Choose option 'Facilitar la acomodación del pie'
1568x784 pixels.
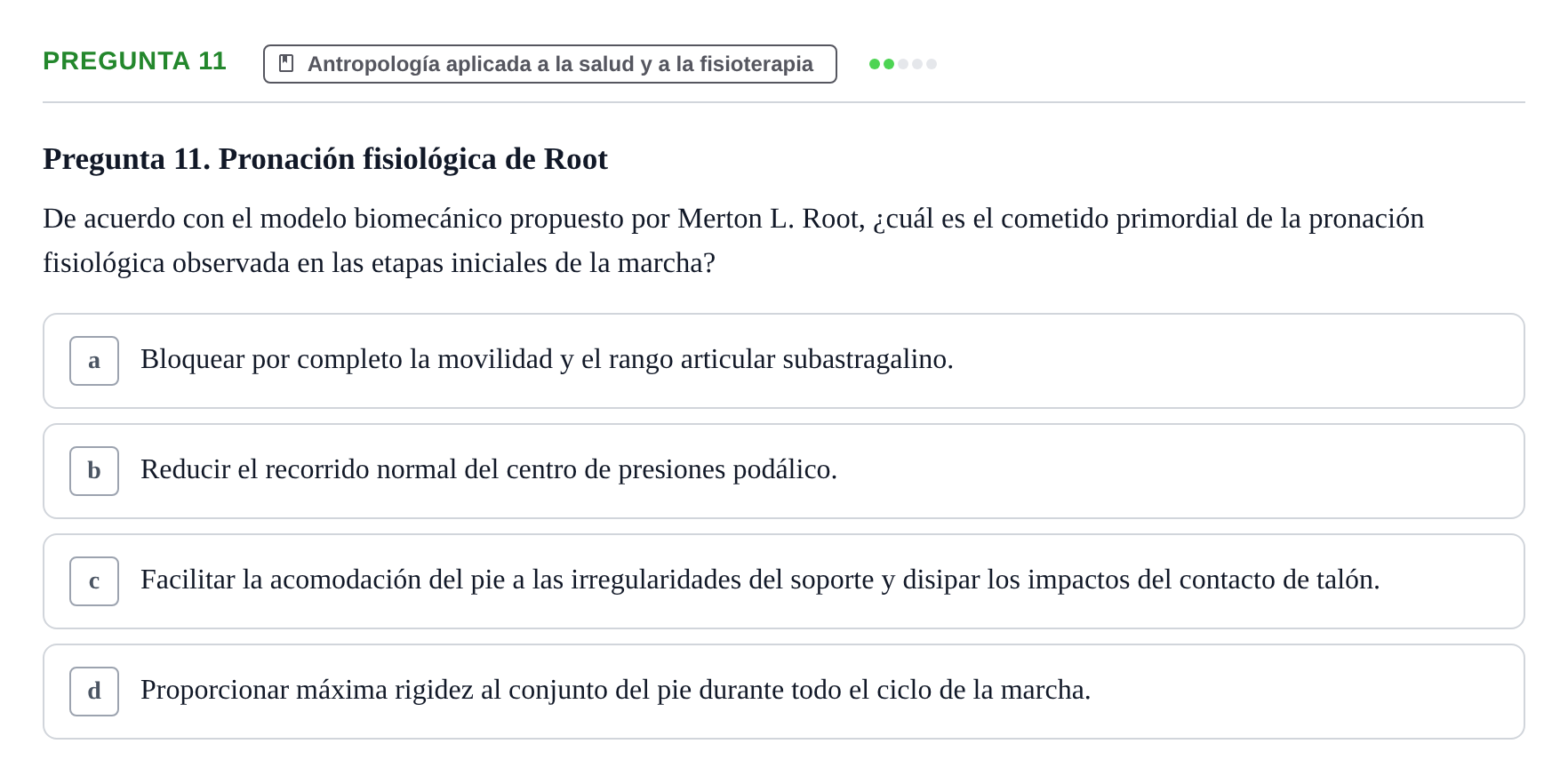tap(784, 581)
